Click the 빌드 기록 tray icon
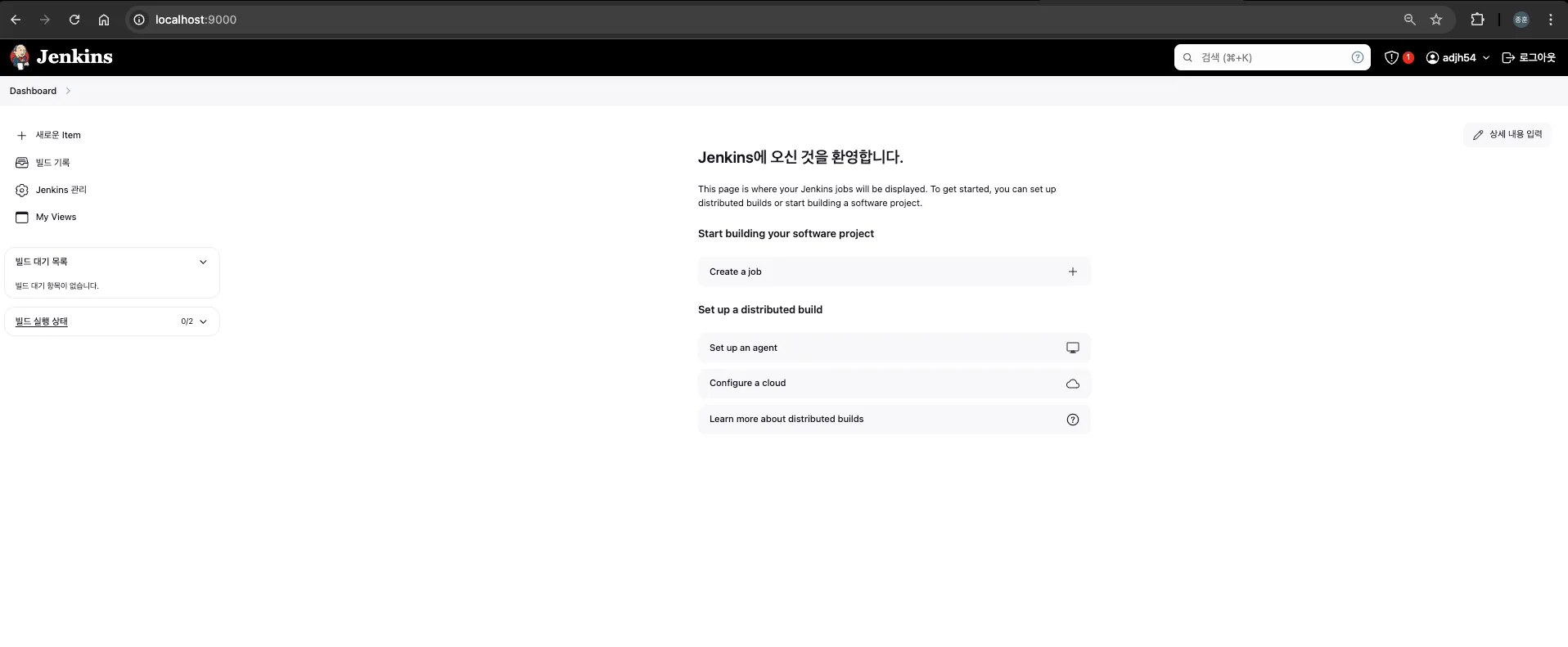 22,163
